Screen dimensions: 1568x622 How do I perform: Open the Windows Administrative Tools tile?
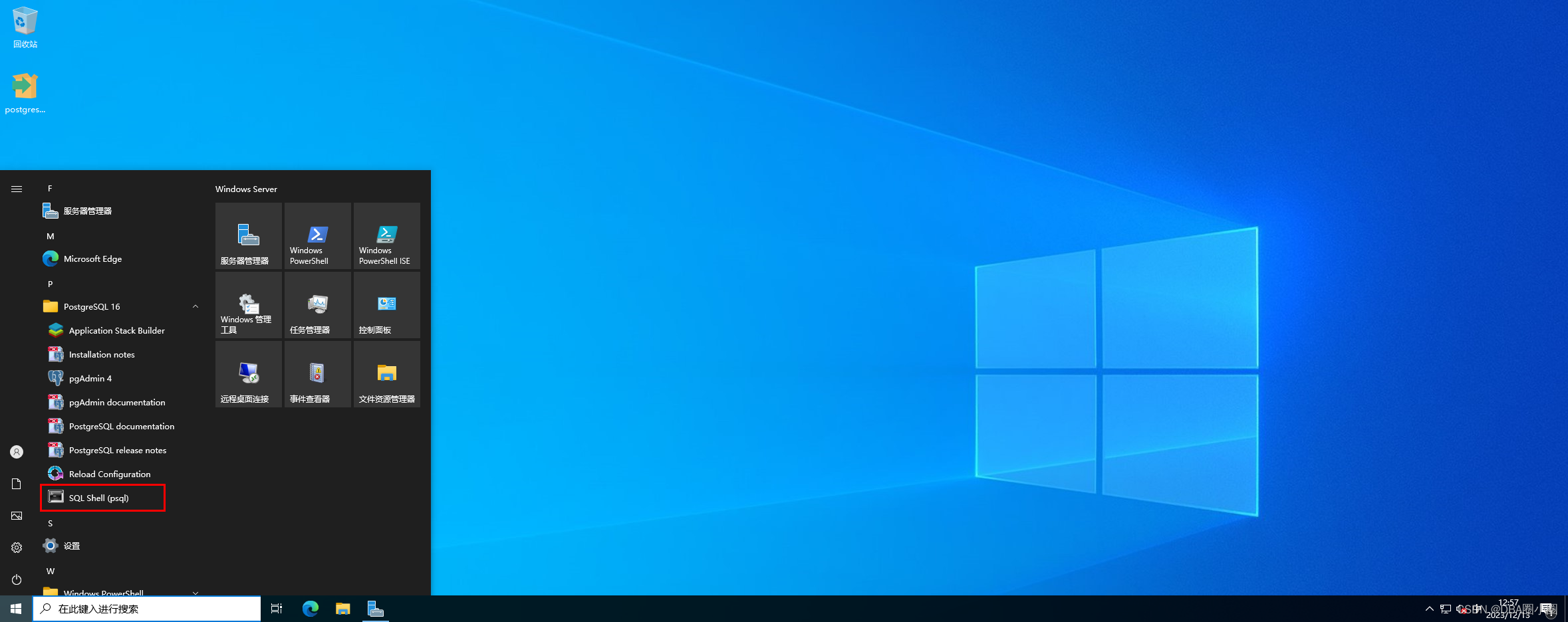(249, 305)
